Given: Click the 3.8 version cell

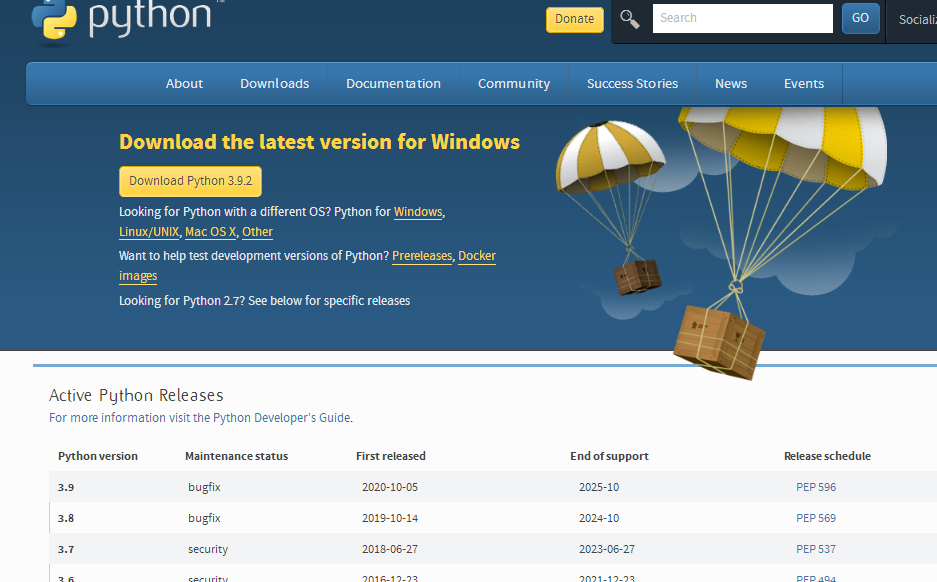Looking at the screenshot, I should [x=66, y=518].
